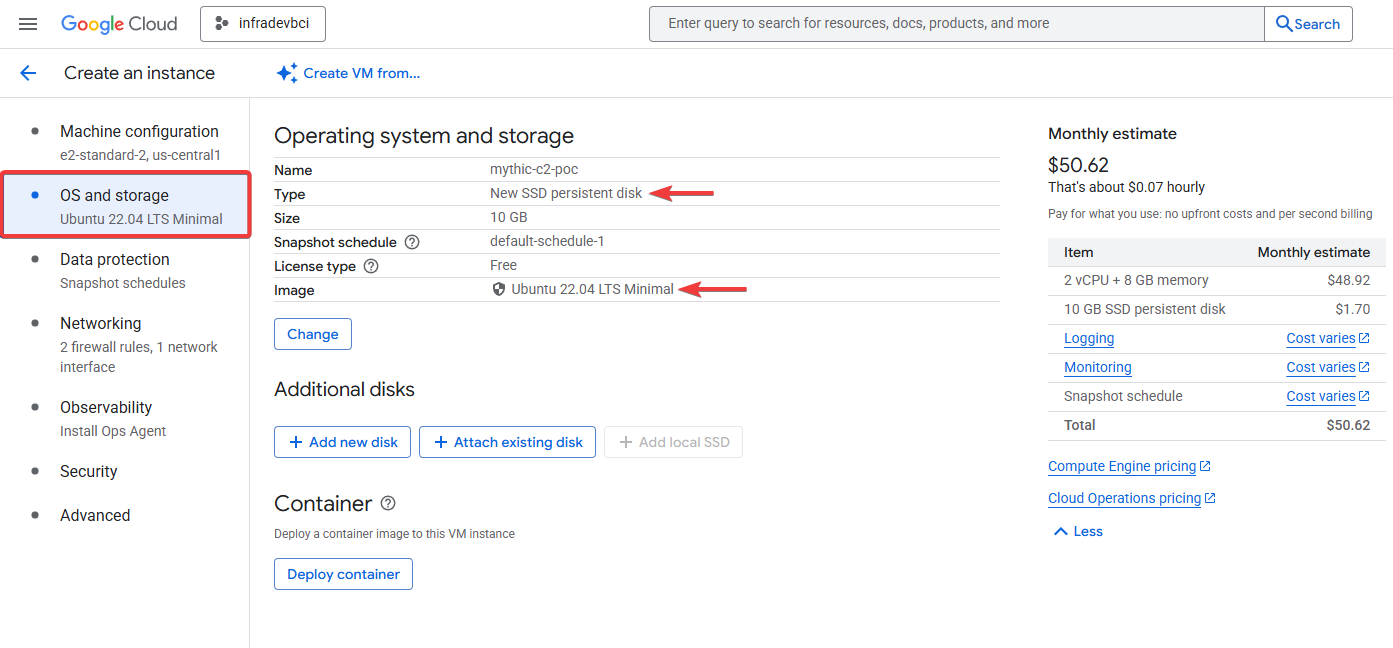Click Cost varies link for Logging

click(1328, 338)
